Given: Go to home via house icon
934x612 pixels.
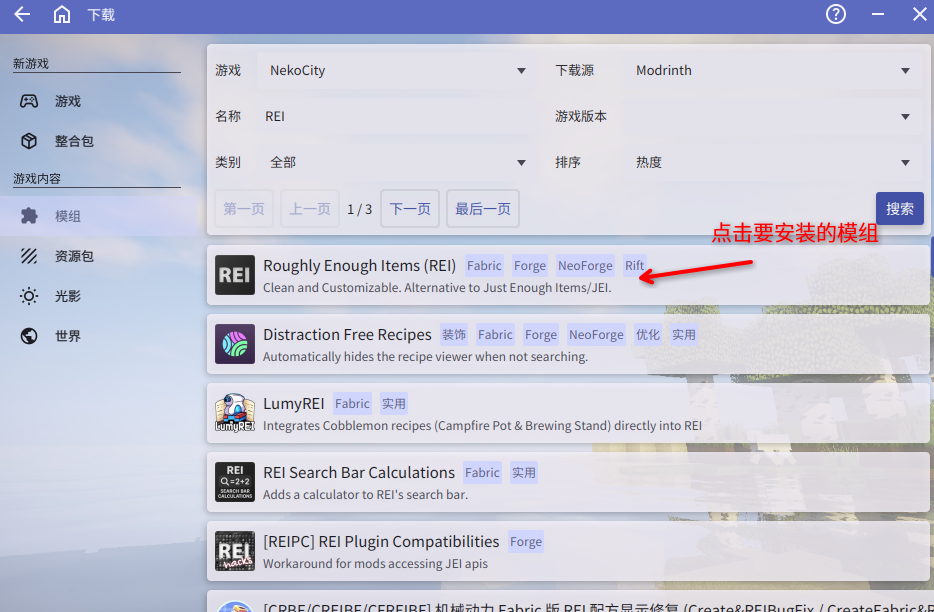Looking at the screenshot, I should [62, 15].
